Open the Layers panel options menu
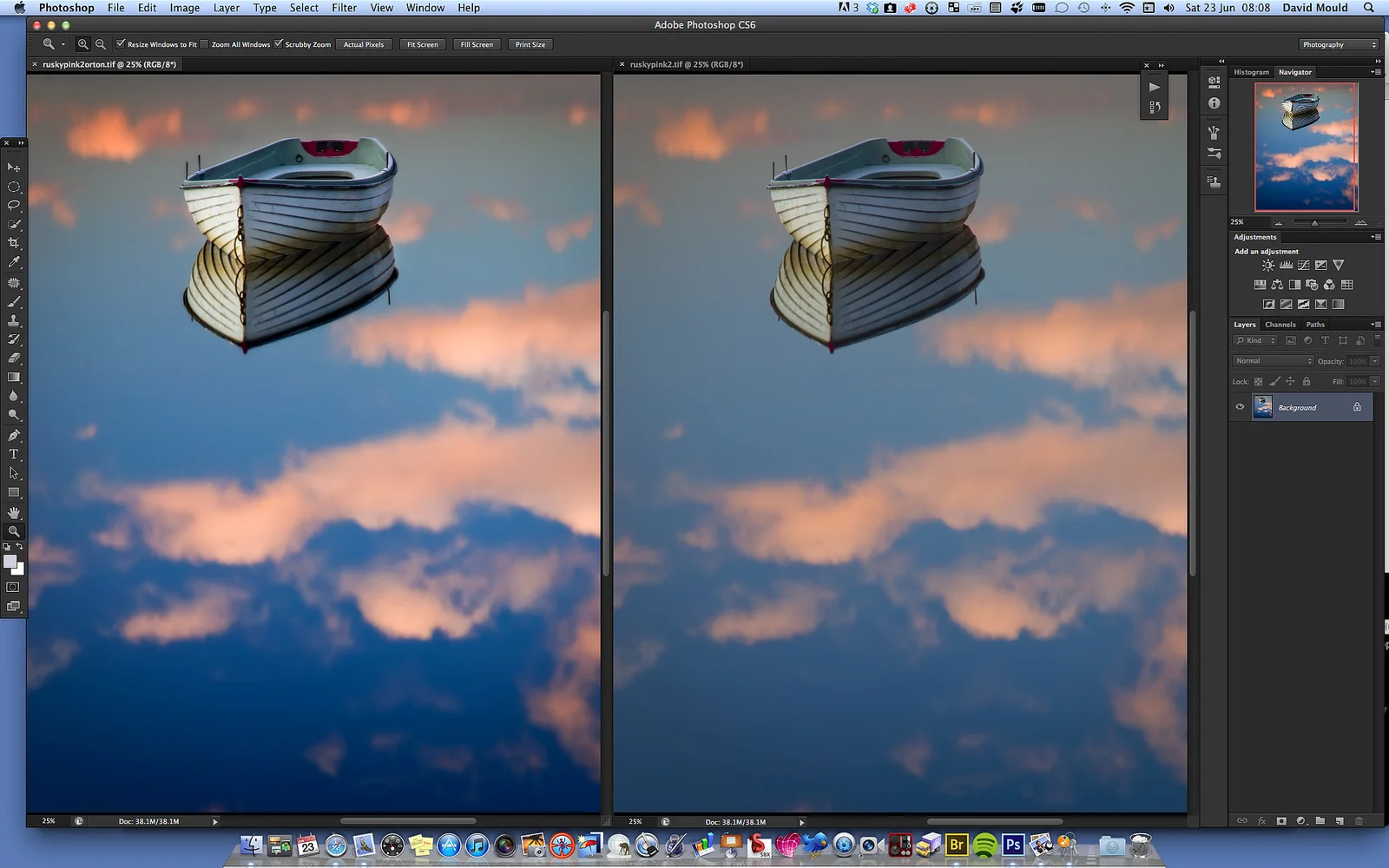The width and height of the screenshot is (1389, 868). tap(1376, 325)
